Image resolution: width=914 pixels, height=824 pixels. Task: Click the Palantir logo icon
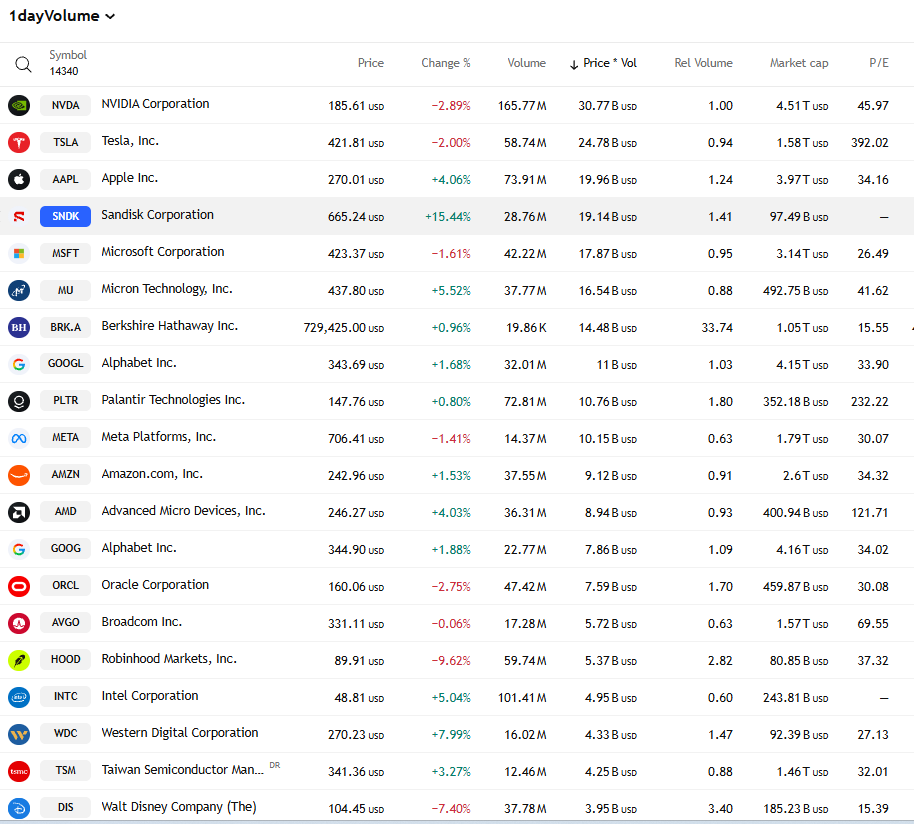(19, 402)
